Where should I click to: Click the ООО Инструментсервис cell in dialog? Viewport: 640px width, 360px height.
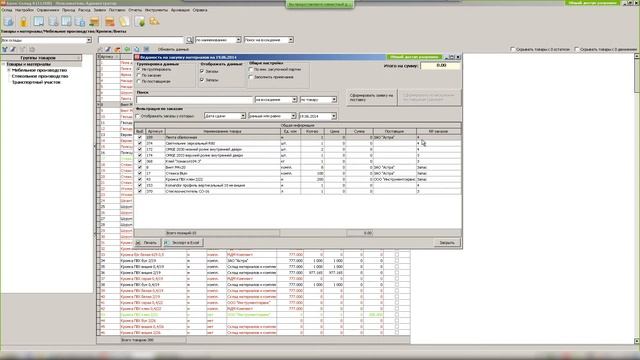pos(395,179)
